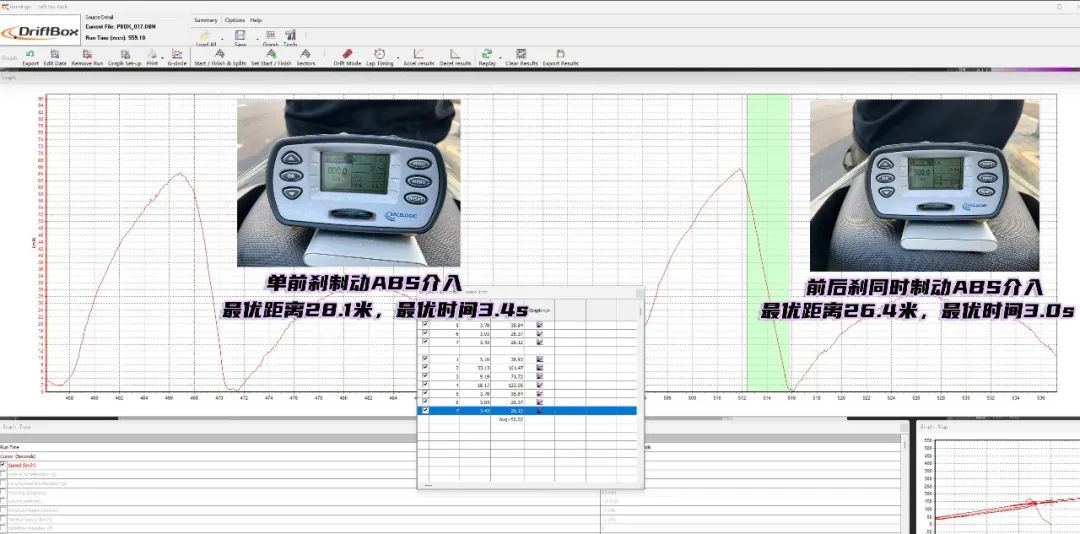Click the Avg value in results table
The height and width of the screenshot is (534, 1080).
click(510, 420)
